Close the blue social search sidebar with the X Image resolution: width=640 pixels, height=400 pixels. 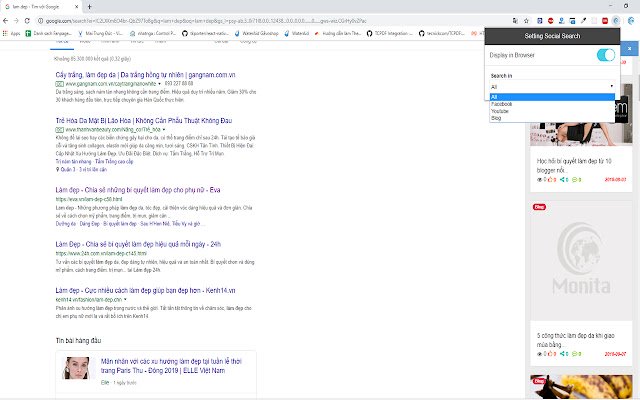[629, 48]
